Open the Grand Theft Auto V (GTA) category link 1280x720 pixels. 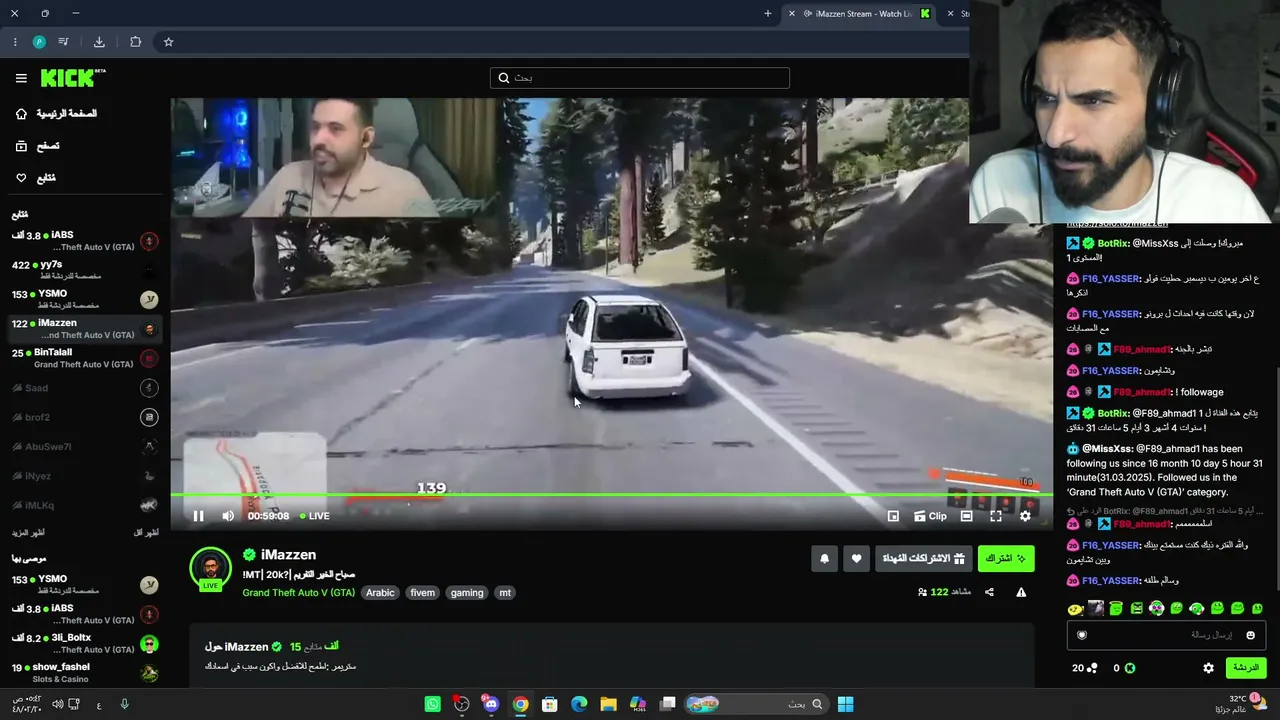[x=298, y=592]
